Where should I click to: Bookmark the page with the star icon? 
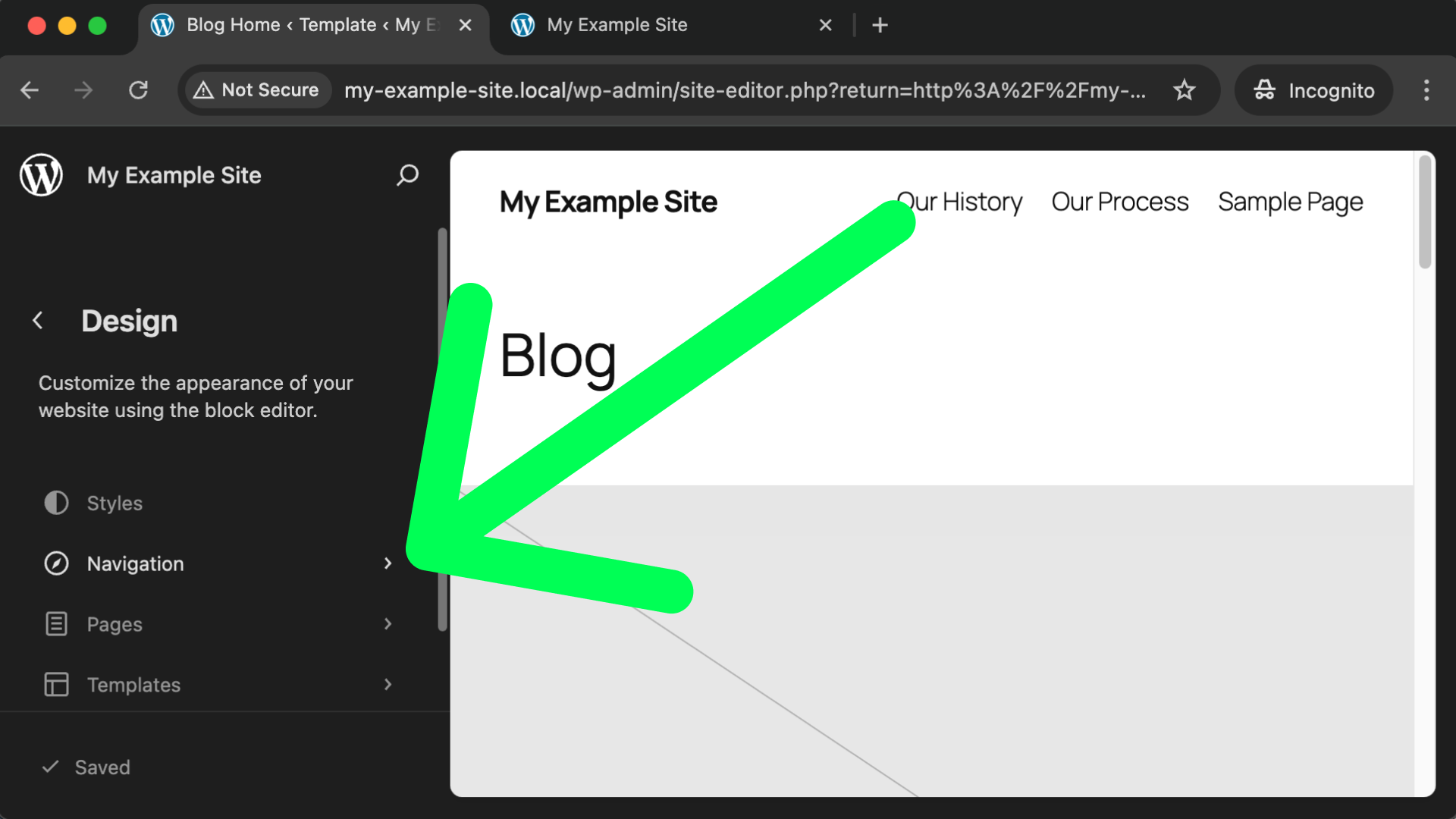tap(1184, 90)
